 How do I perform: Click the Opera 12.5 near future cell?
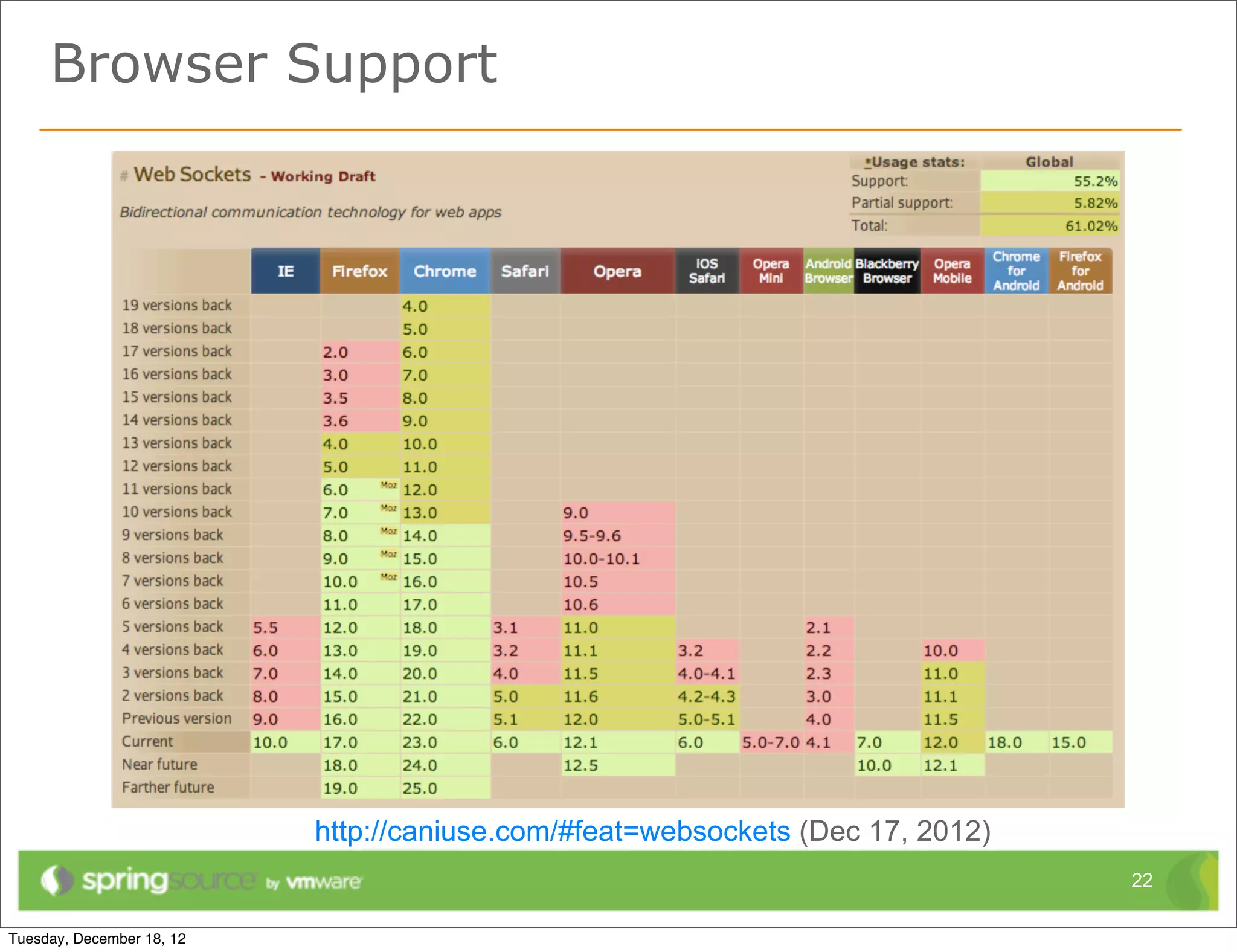click(x=618, y=765)
